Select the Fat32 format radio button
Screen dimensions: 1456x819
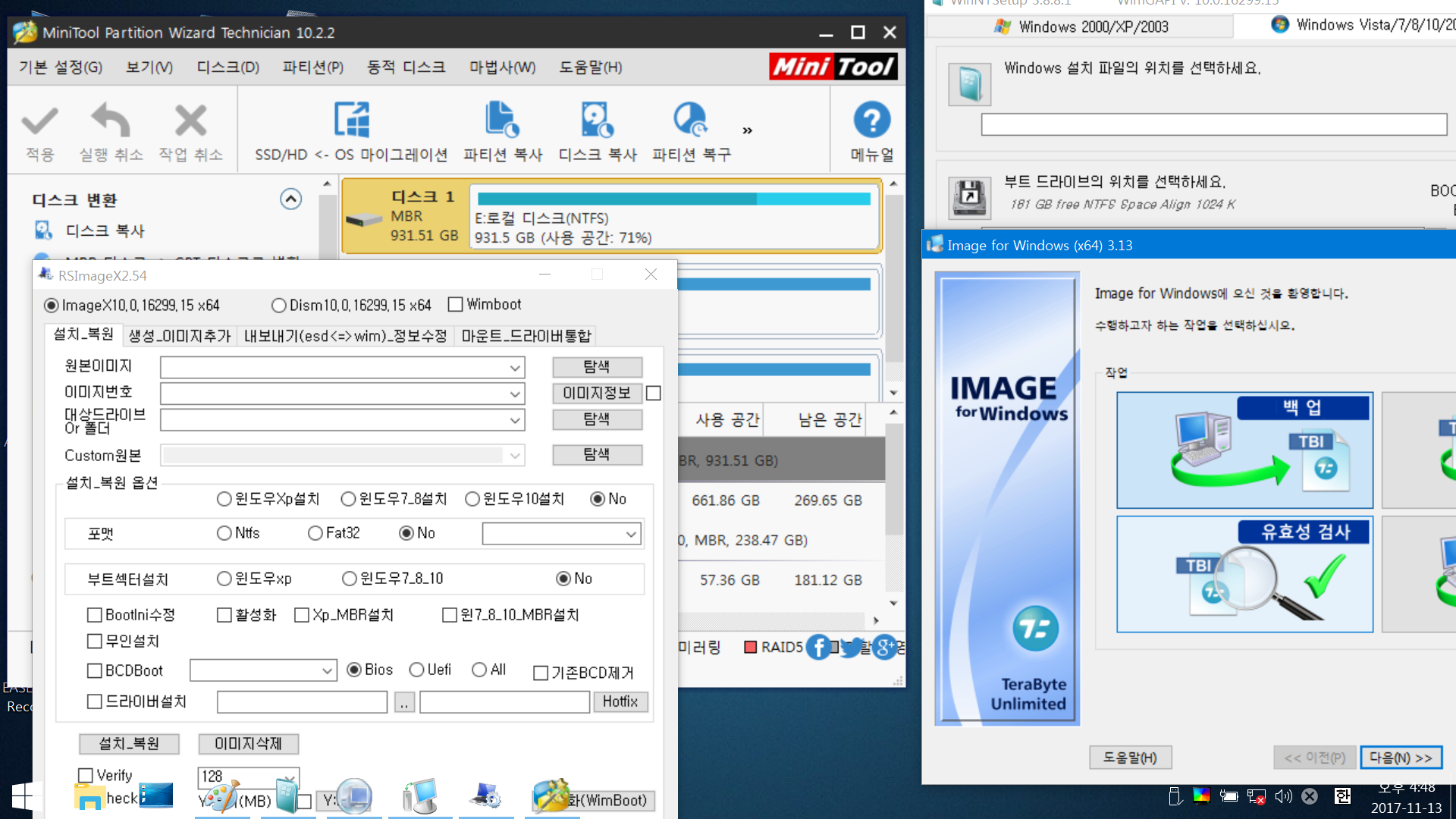tap(315, 533)
